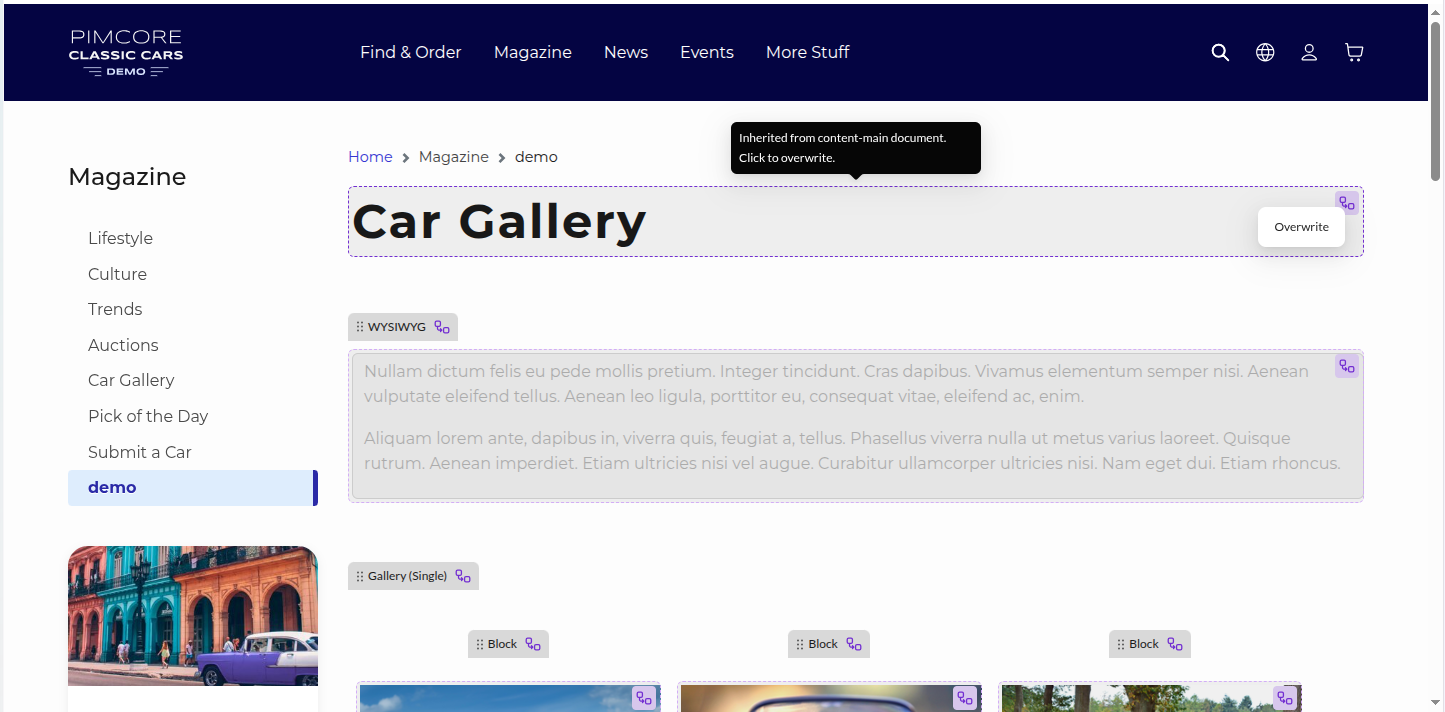The image size is (1445, 712).
Task: Open Events in top navigation
Action: [707, 52]
